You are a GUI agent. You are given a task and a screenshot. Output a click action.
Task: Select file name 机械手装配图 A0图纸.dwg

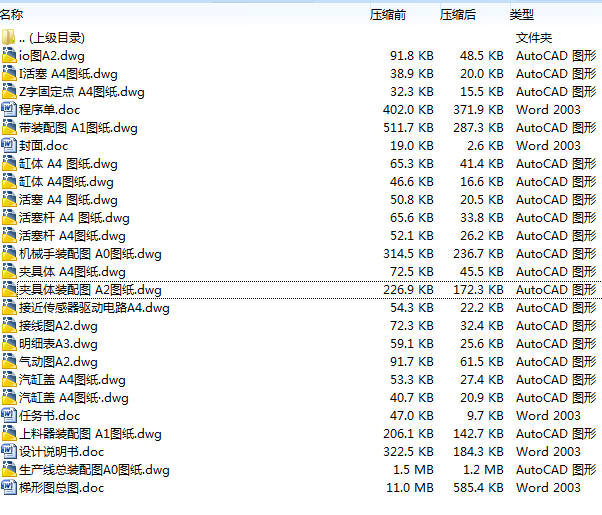(90, 254)
